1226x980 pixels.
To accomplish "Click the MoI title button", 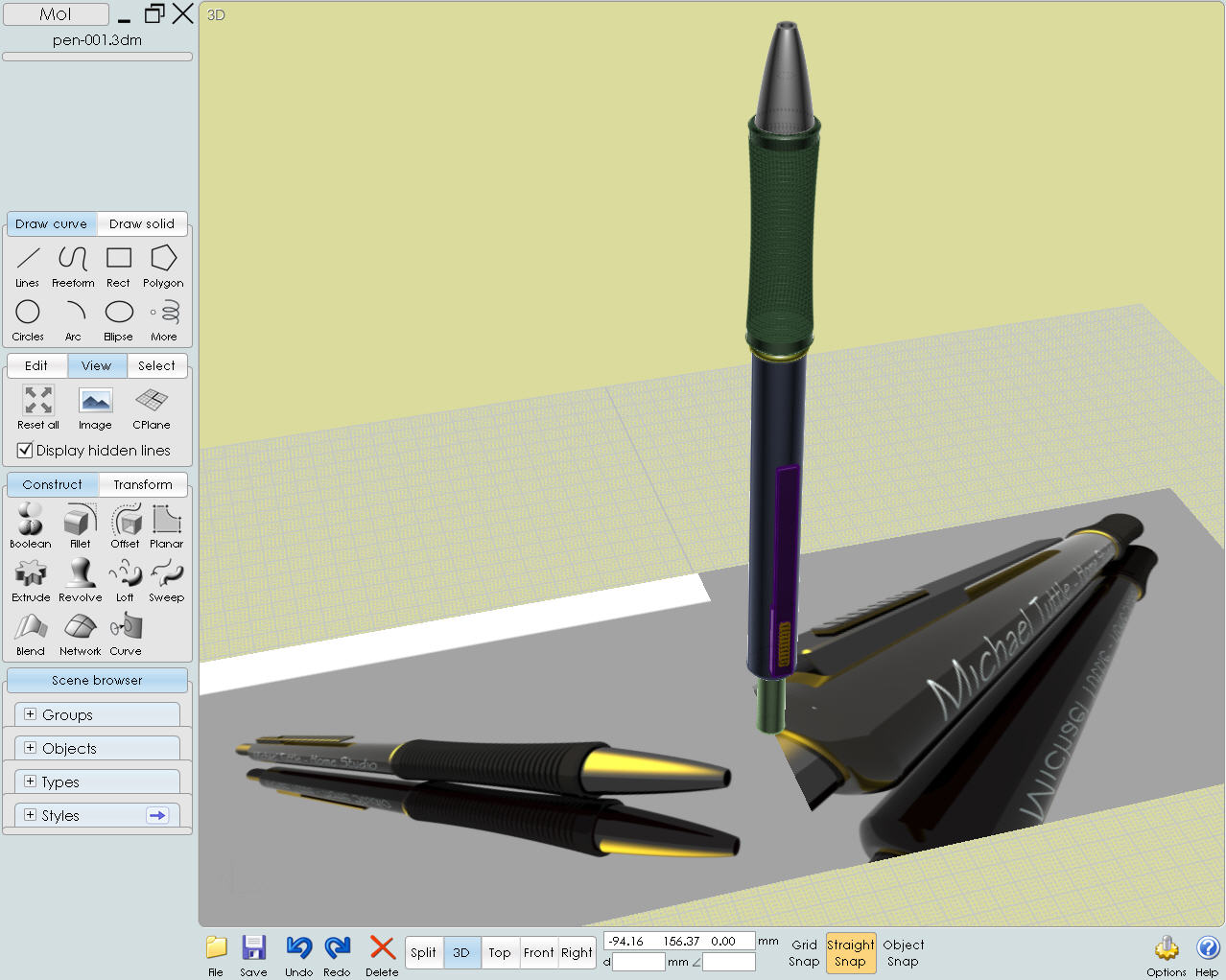I will tap(56, 14).
